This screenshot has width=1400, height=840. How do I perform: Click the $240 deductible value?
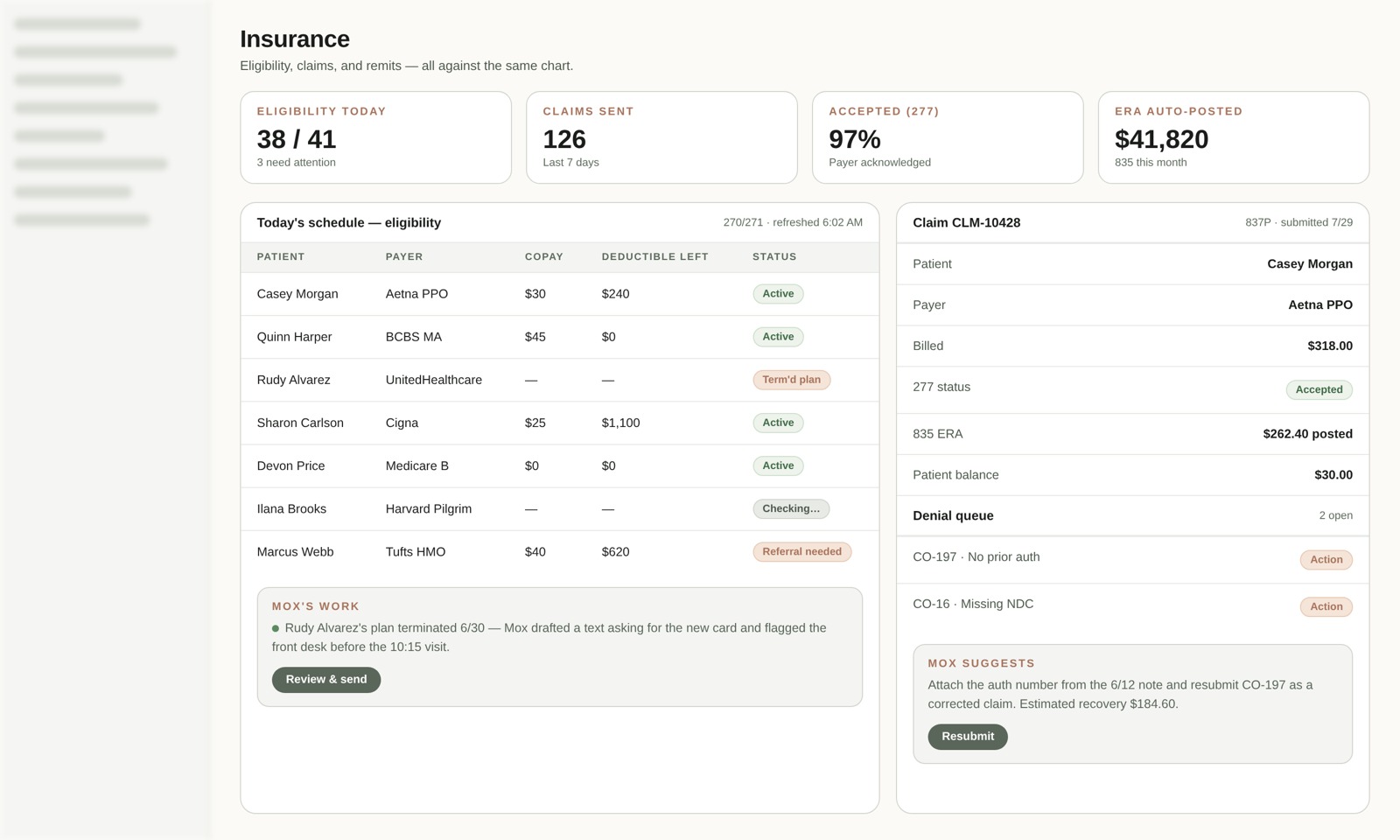(x=616, y=294)
